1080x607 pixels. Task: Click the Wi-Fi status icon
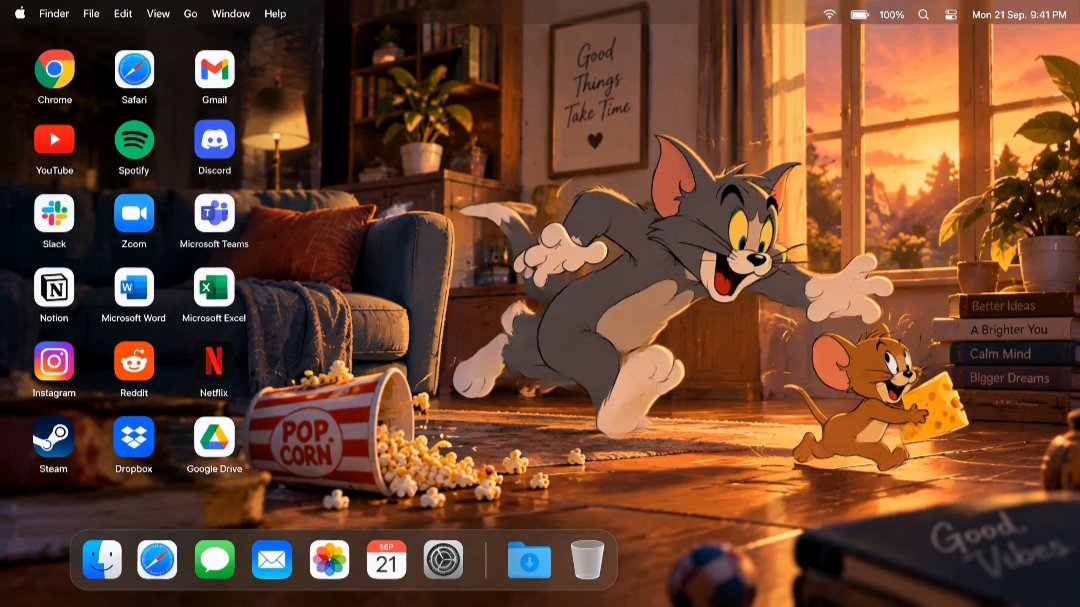tap(829, 14)
